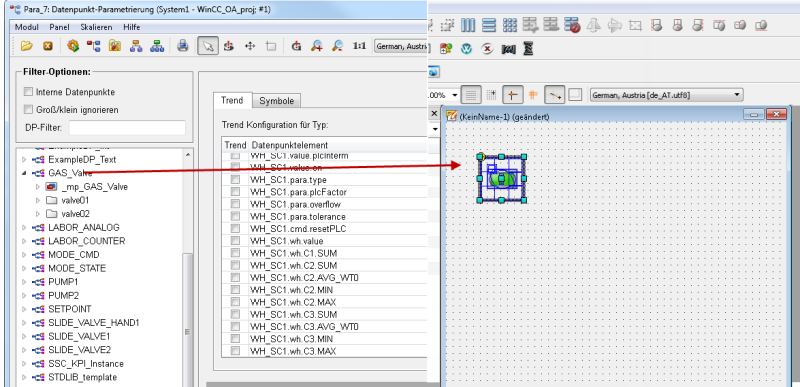The height and width of the screenshot is (387, 800).
Task: Open the Modul menu
Action: pyautogui.click(x=27, y=27)
